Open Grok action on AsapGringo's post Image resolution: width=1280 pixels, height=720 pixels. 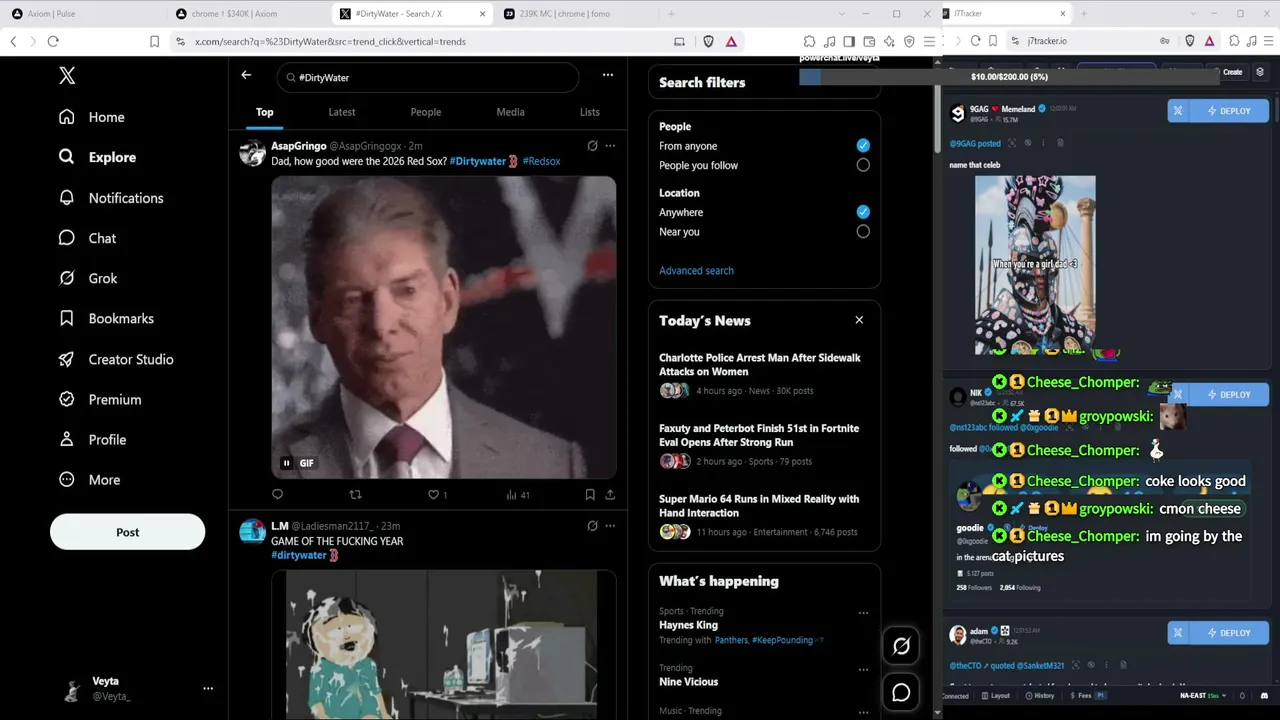(592, 146)
